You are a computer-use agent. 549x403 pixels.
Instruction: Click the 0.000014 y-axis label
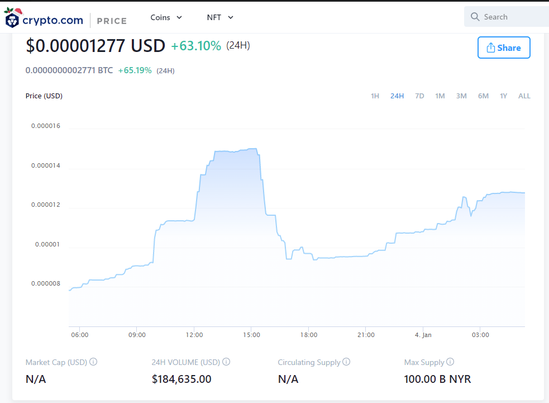(x=46, y=166)
